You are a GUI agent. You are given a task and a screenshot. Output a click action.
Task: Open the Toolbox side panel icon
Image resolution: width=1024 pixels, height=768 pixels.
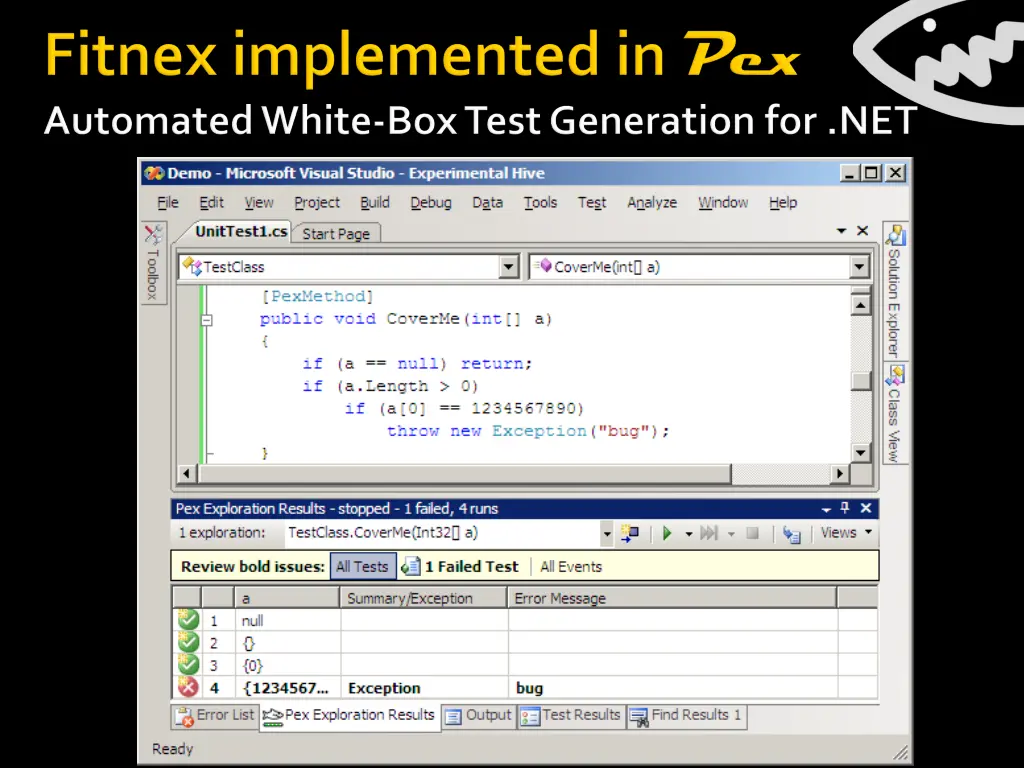pos(153,234)
